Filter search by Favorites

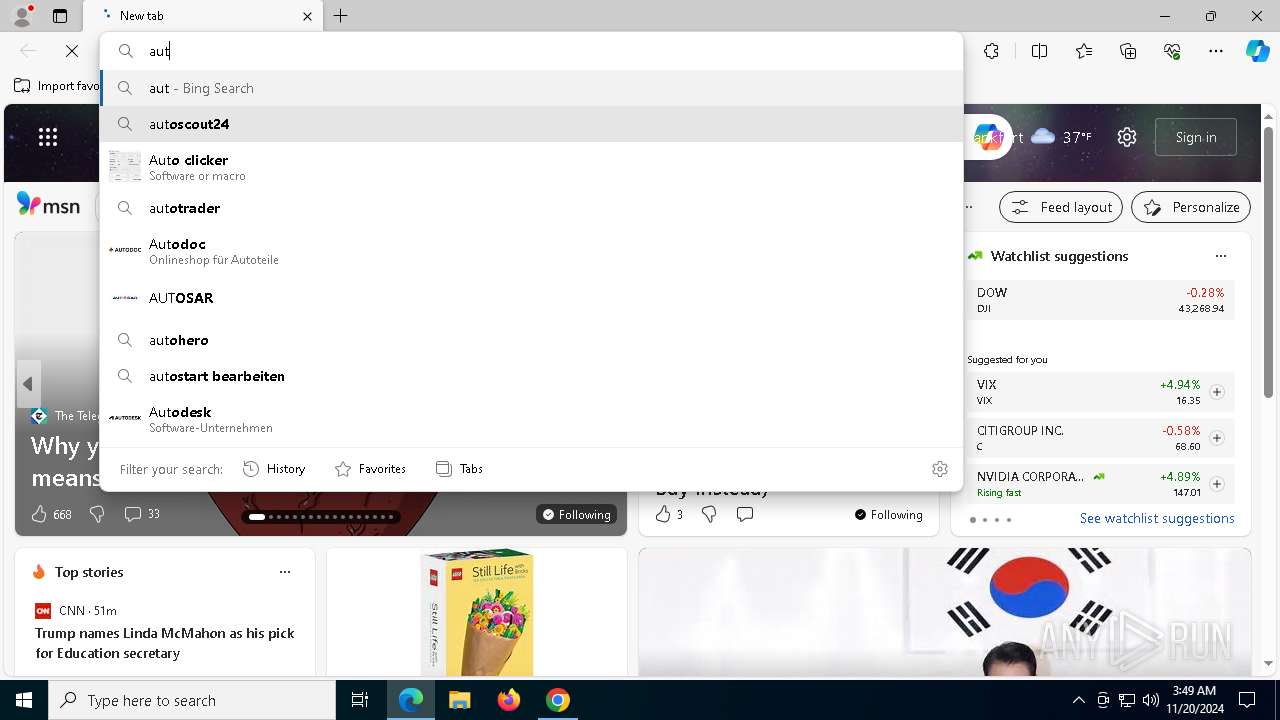pyautogui.click(x=370, y=468)
